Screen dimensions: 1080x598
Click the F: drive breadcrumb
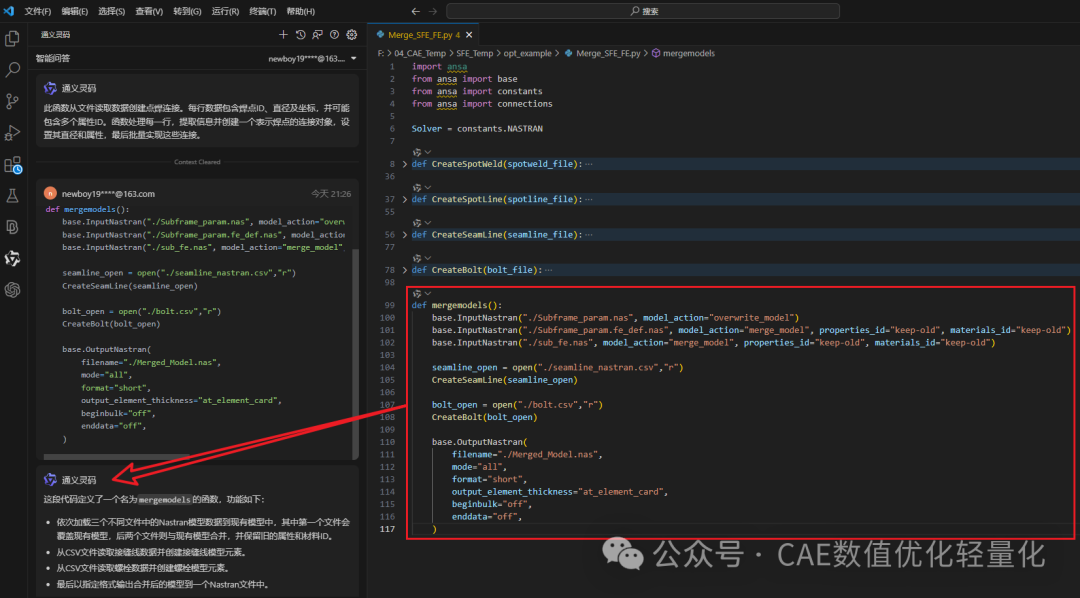tap(381, 53)
